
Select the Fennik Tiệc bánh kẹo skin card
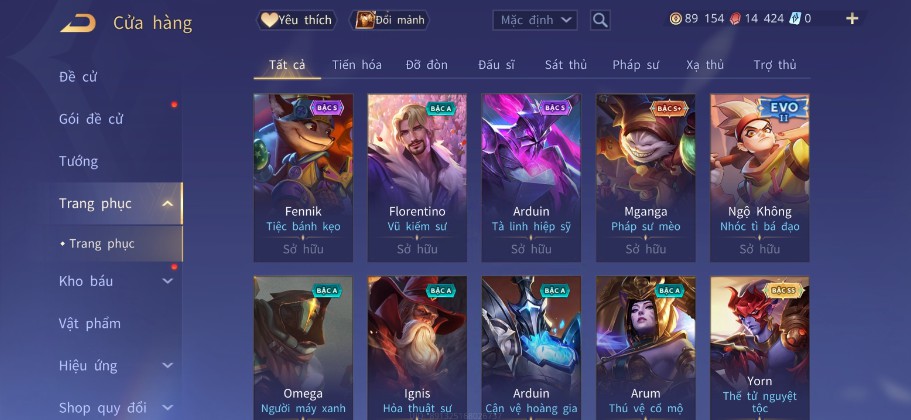[303, 178]
